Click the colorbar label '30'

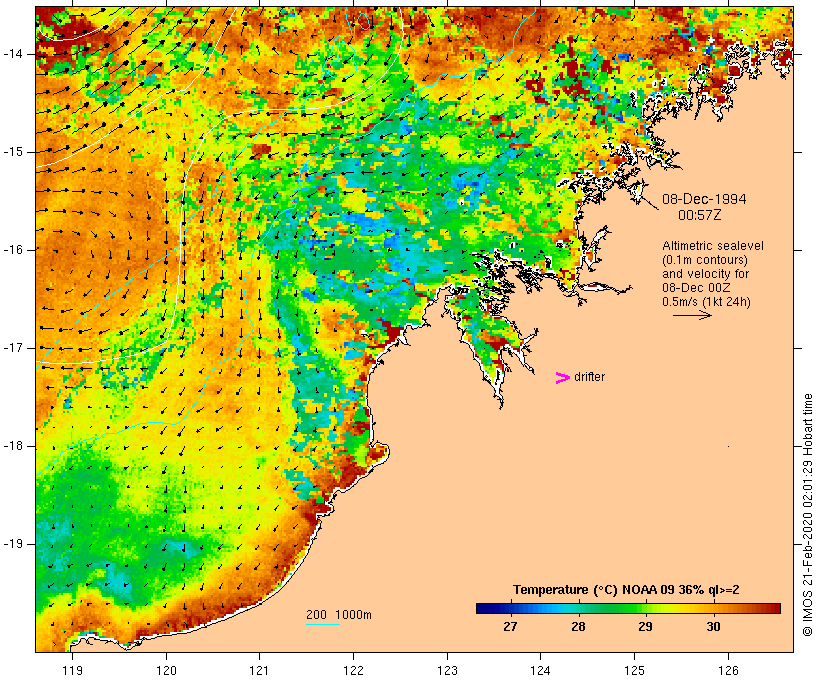[x=713, y=627]
